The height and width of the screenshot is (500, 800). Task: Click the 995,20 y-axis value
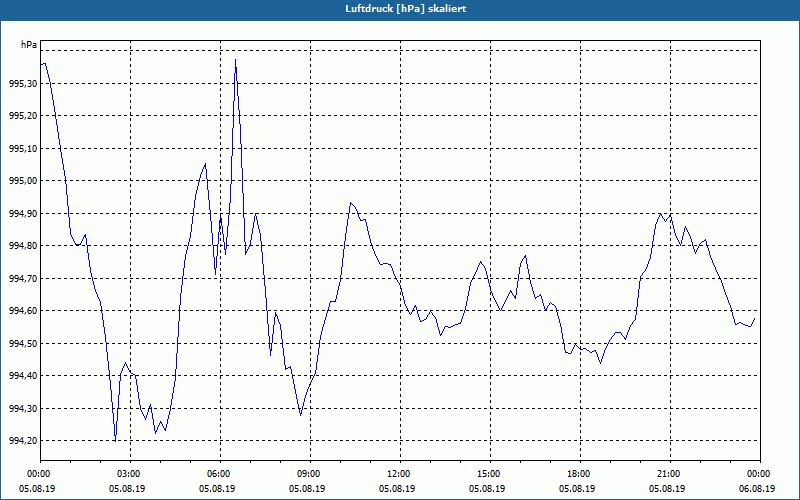click(23, 116)
